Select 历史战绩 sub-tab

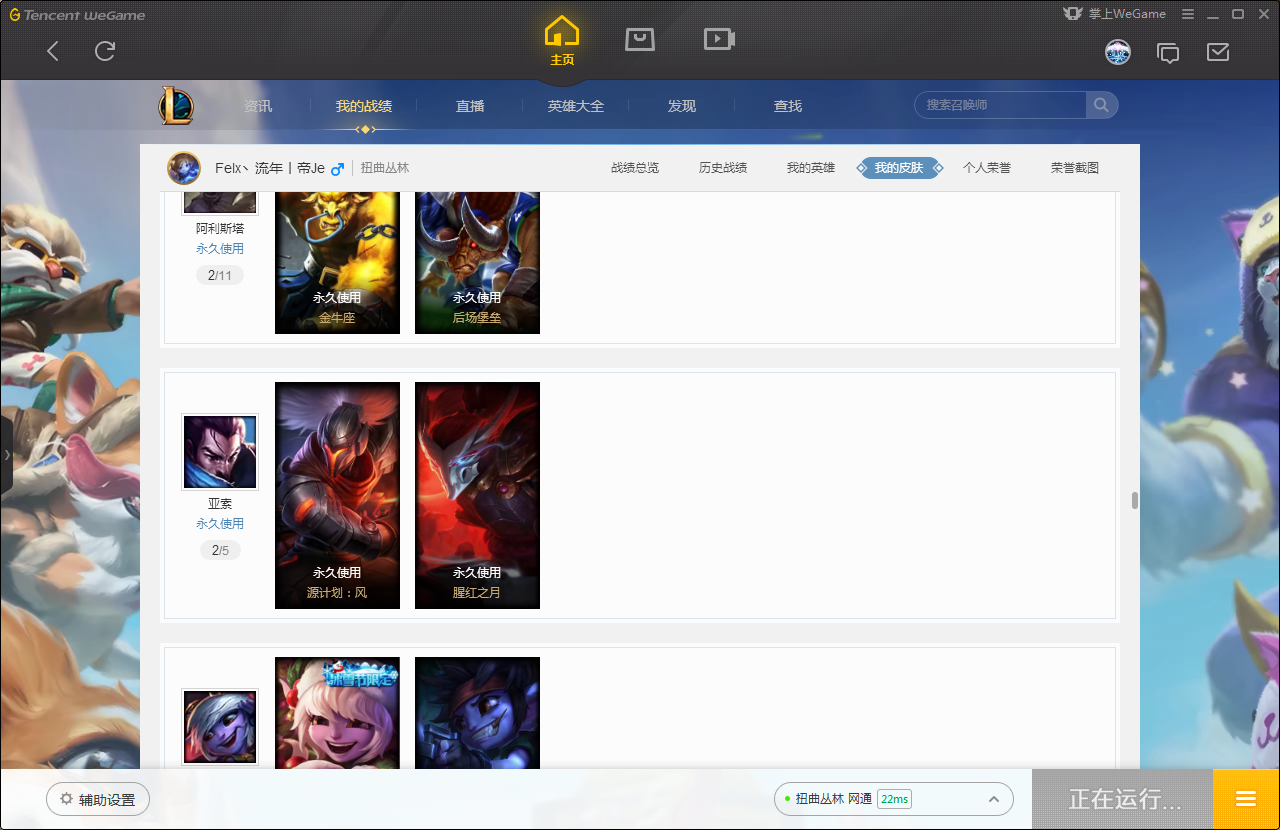click(723, 168)
